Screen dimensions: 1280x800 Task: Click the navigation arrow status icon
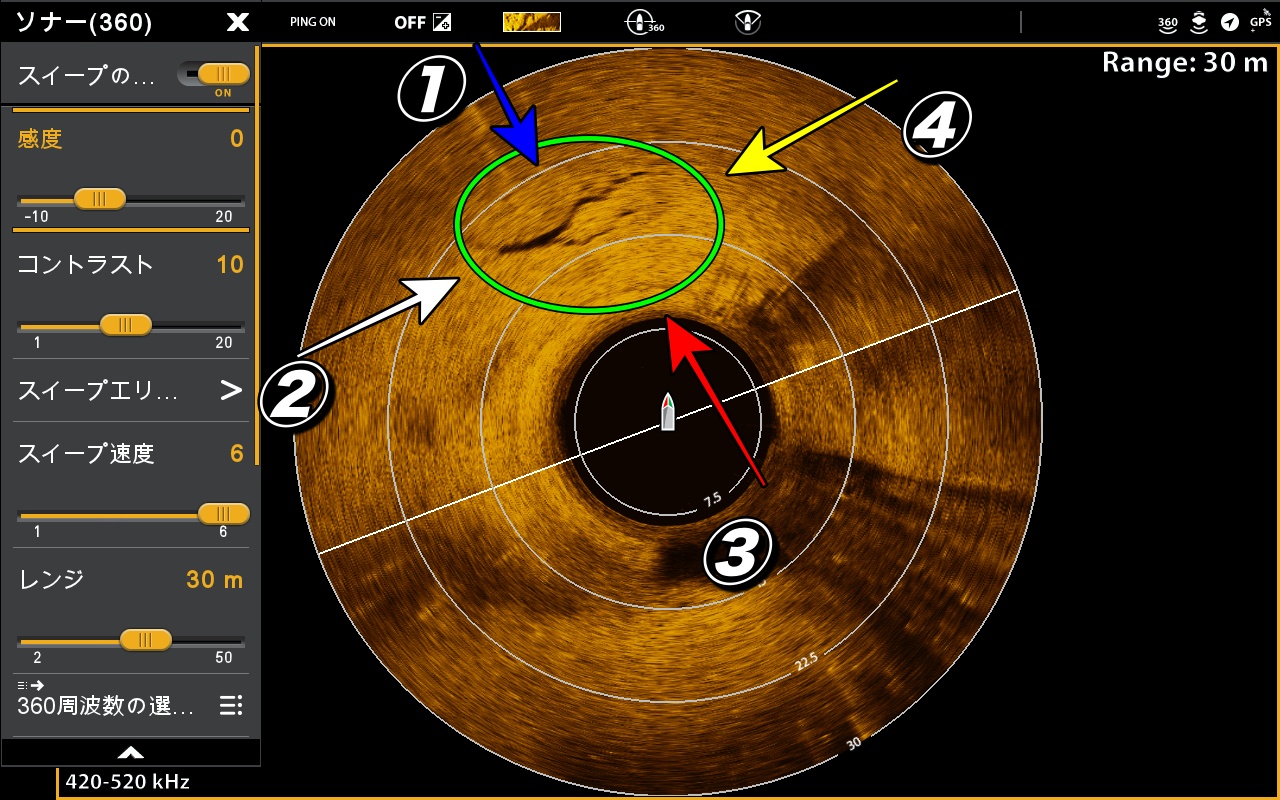tap(1229, 22)
